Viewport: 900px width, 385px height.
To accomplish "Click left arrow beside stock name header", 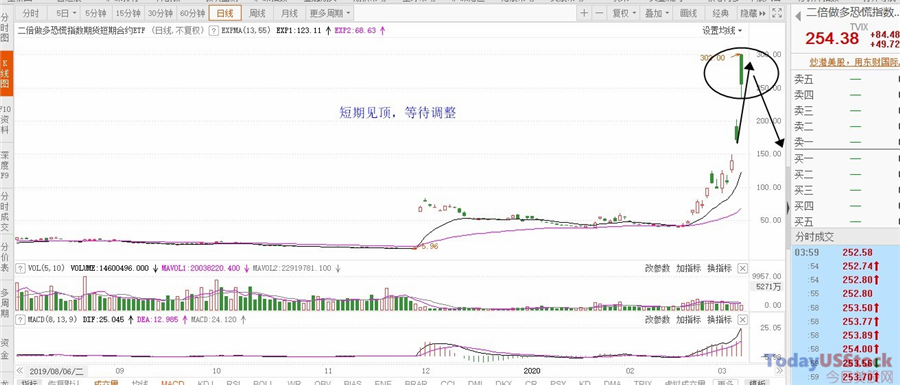I will pos(797,17).
